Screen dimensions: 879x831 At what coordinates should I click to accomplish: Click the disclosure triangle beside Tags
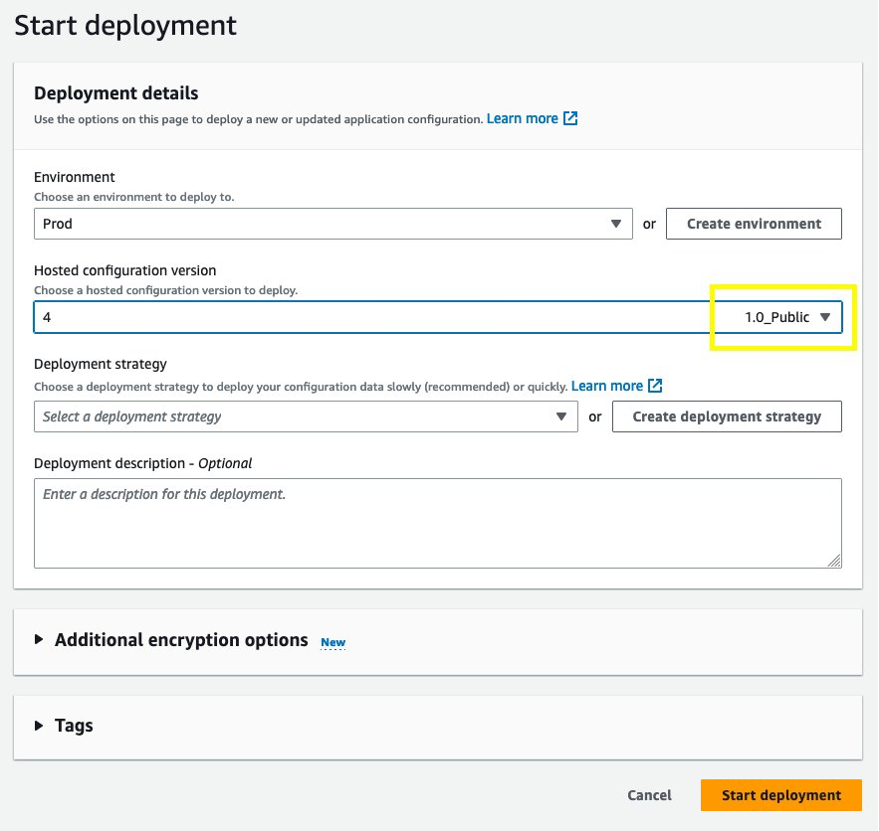click(x=37, y=726)
